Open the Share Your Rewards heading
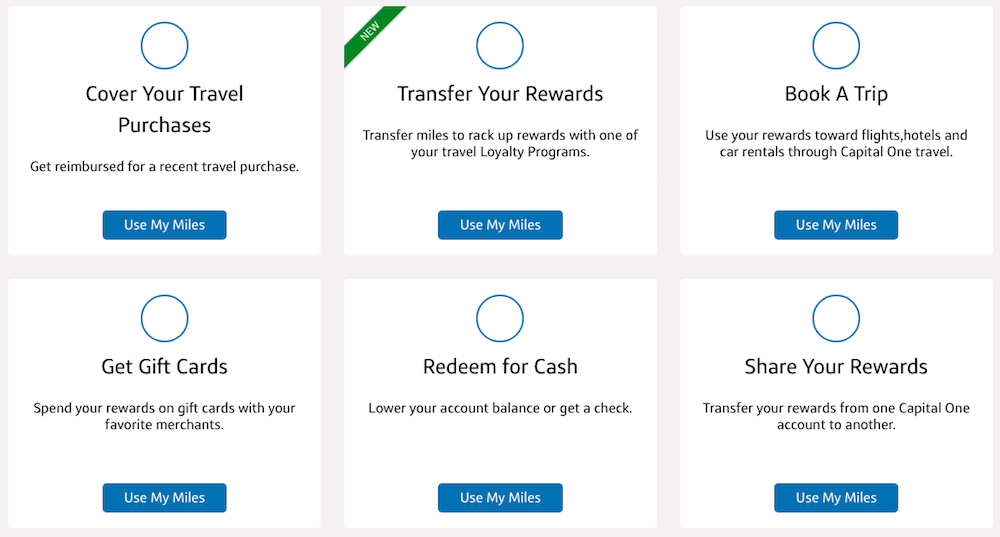1000x537 pixels. pos(836,367)
